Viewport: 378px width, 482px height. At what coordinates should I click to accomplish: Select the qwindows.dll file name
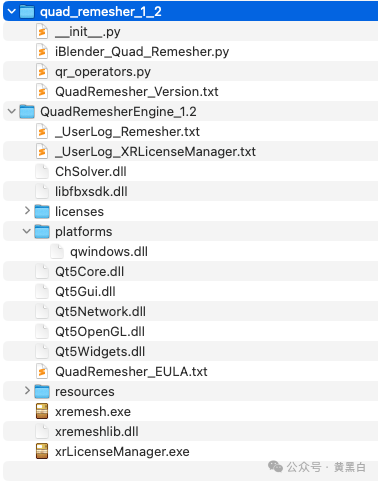pyautogui.click(x=109, y=252)
